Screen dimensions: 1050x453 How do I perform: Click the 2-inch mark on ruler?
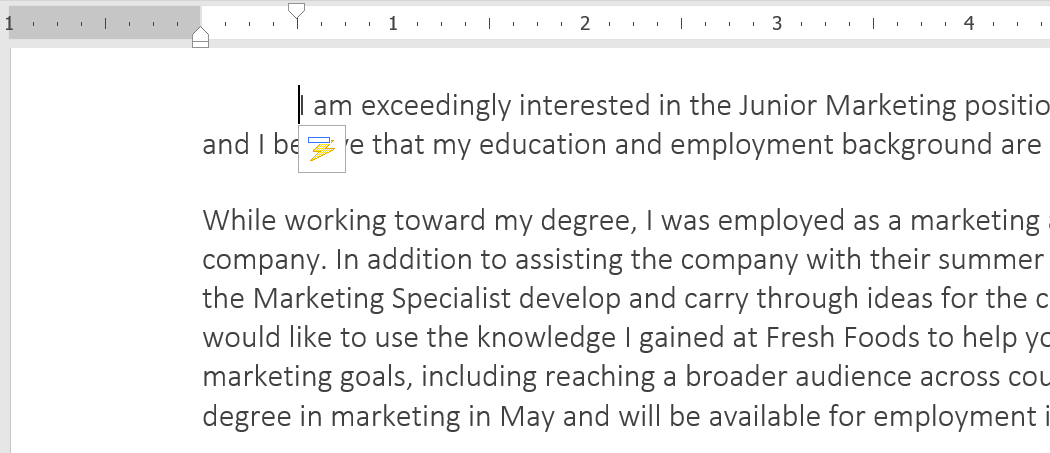[585, 22]
